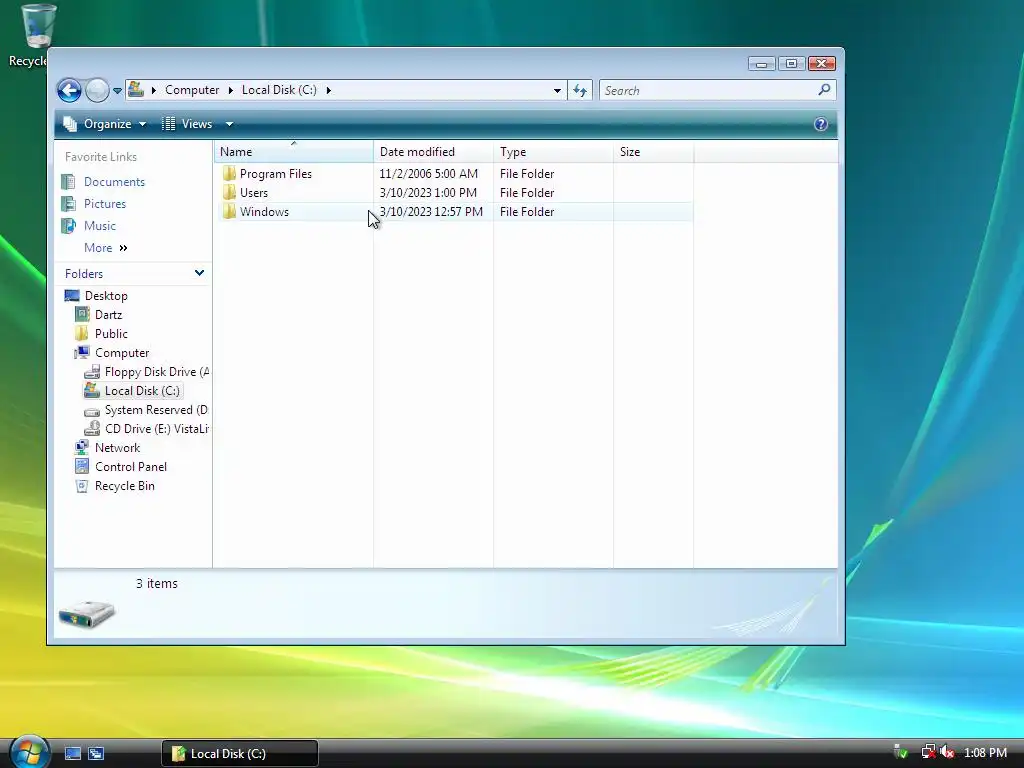This screenshot has width=1024, height=768.
Task: Open the Windows Start orb
Action: (x=30, y=752)
